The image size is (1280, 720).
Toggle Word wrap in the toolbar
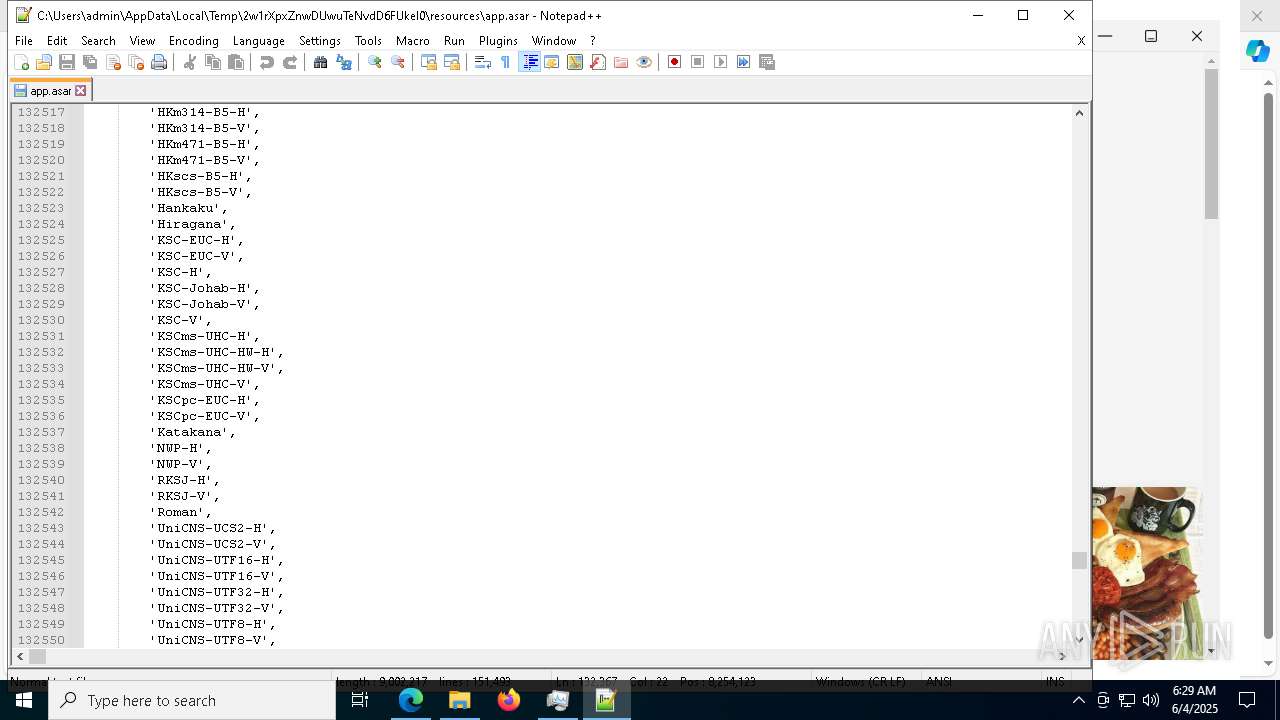tap(483, 62)
